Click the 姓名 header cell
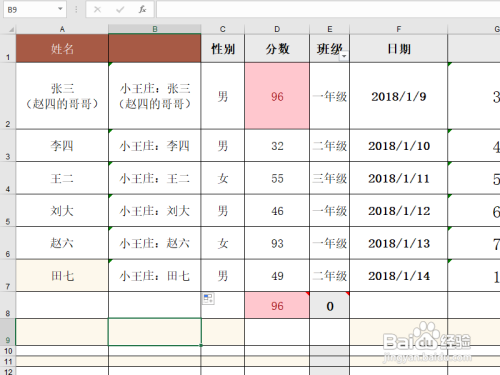The height and width of the screenshot is (375, 500). click(x=62, y=48)
